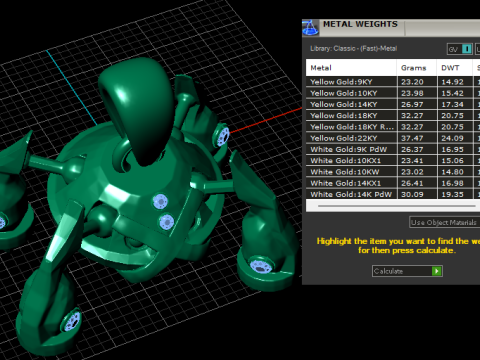Sort by the Metal column header

pyautogui.click(x=351, y=68)
